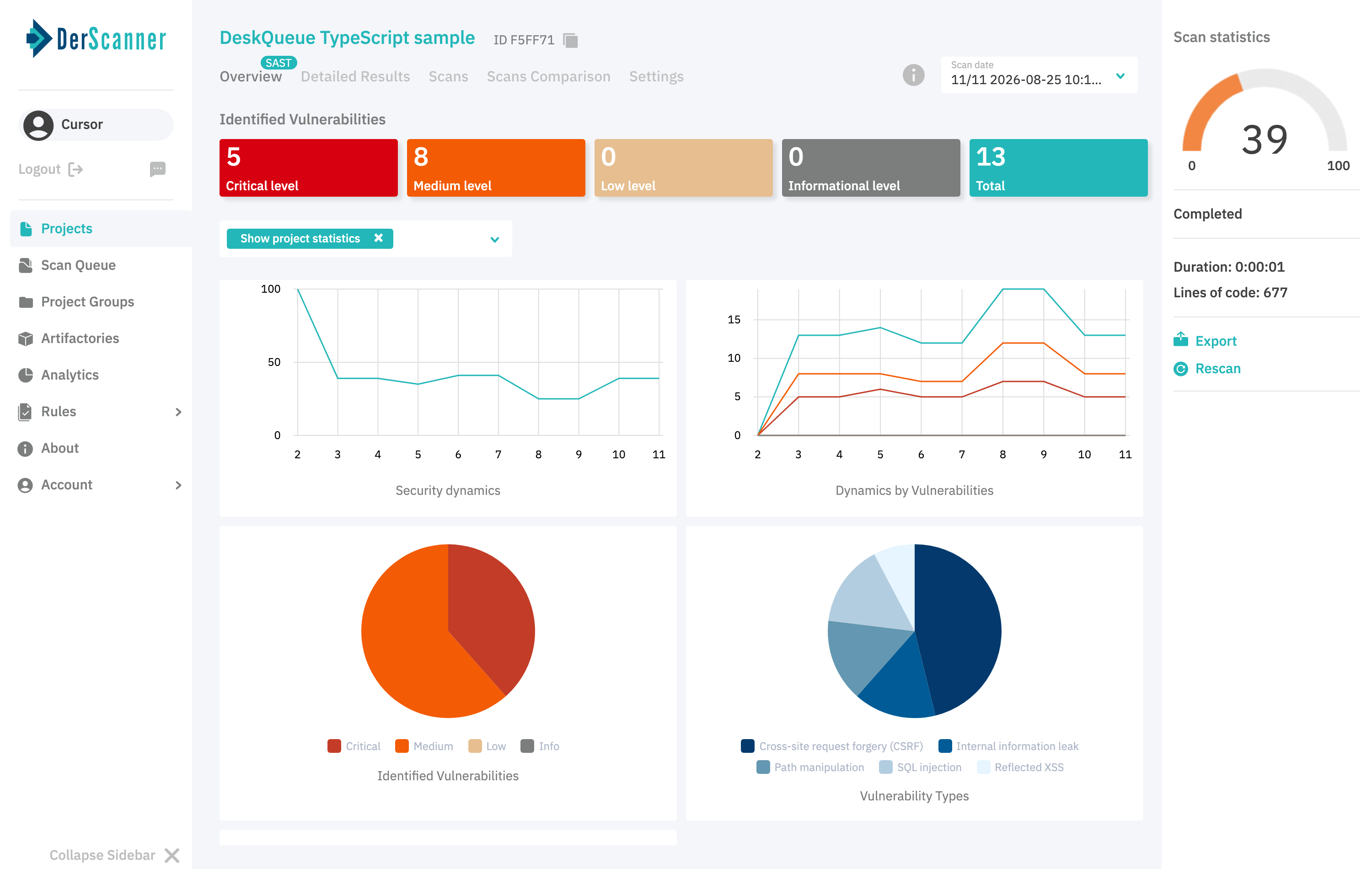Click the About info icon in sidebar
The width and height of the screenshot is (1372, 869).
click(25, 449)
